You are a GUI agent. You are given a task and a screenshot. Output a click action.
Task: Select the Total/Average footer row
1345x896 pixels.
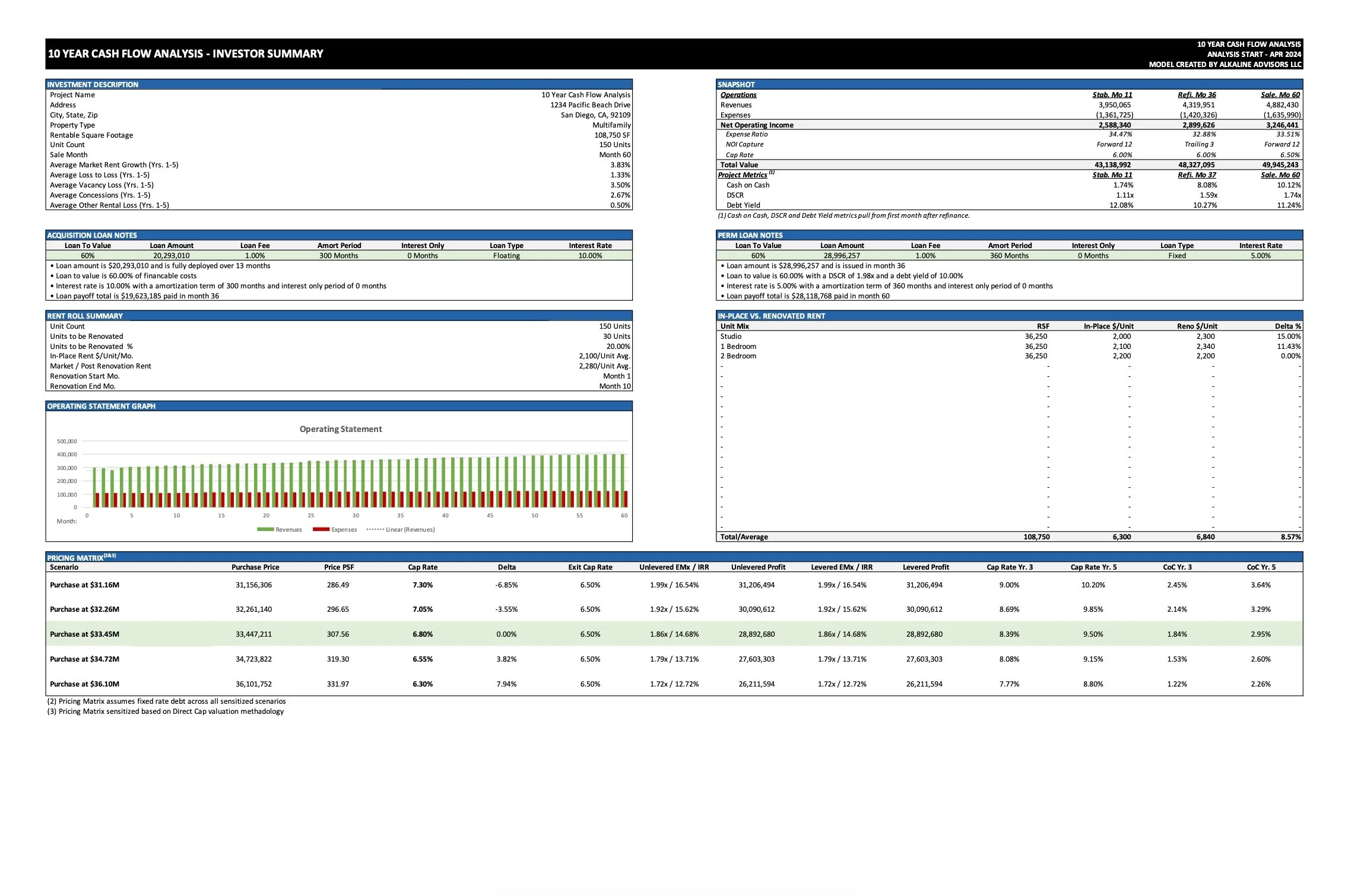point(744,536)
